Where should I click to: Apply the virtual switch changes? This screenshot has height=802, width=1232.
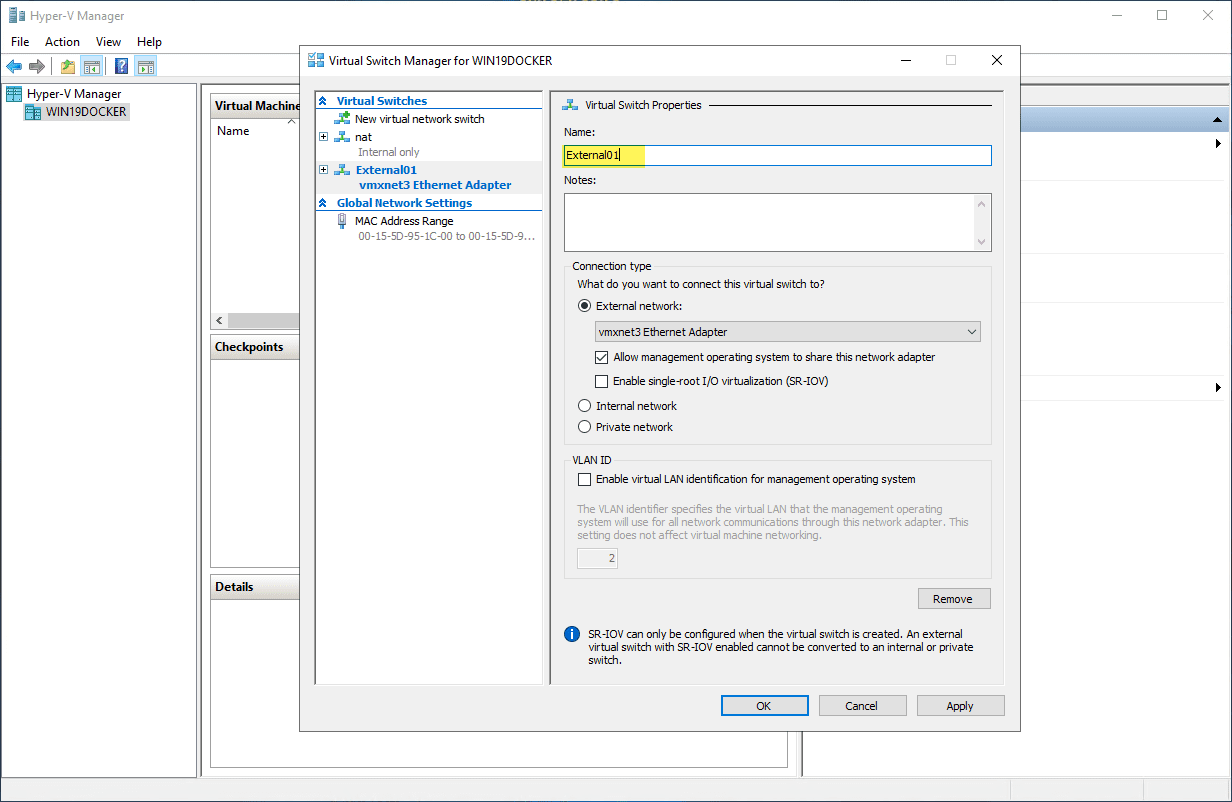tap(960, 705)
